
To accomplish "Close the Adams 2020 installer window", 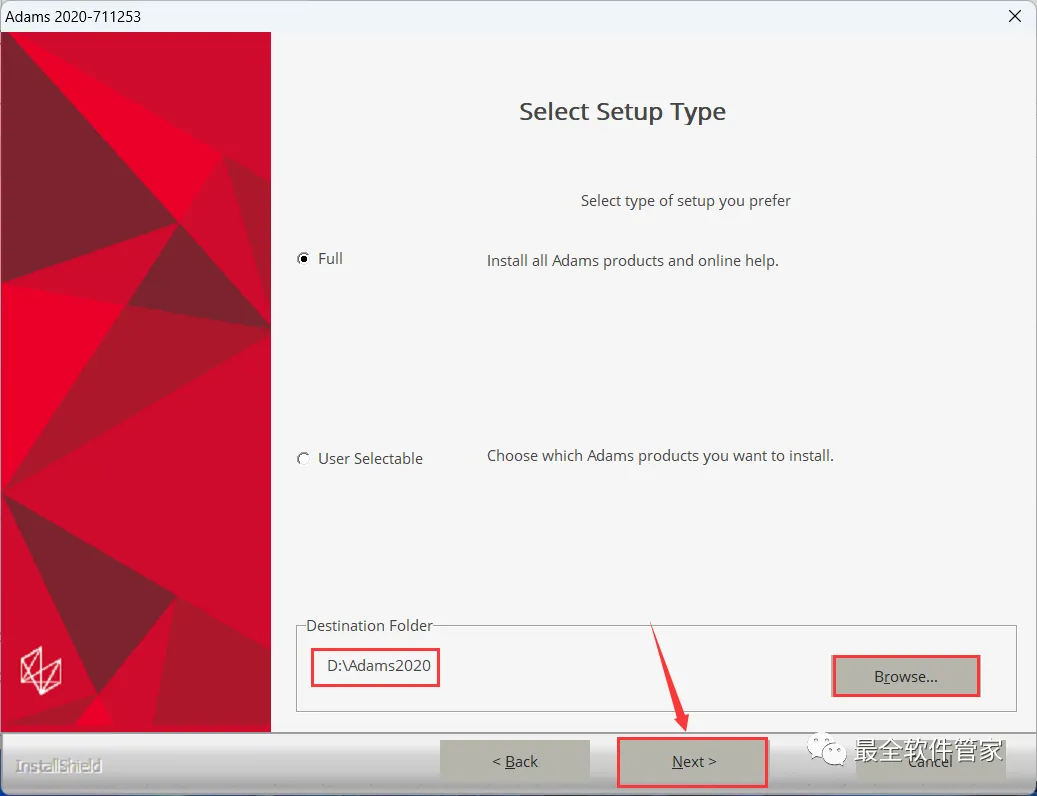I will 1015,16.
